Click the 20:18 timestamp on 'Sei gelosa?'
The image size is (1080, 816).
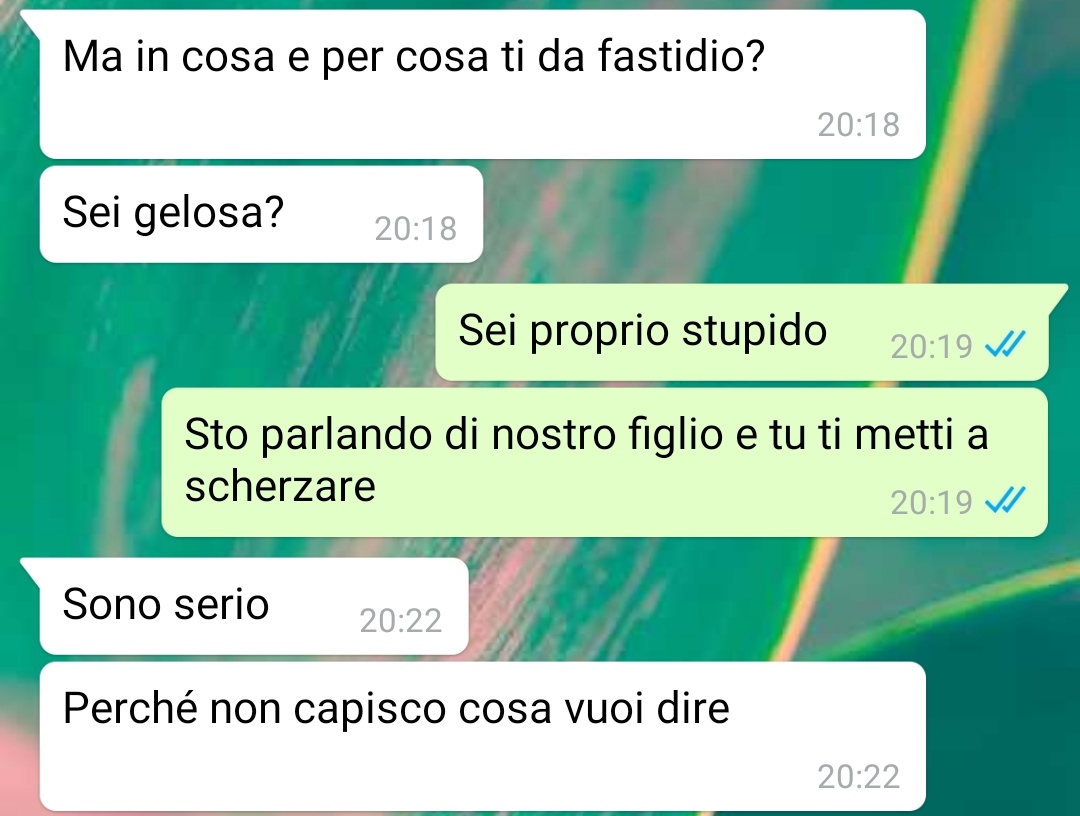click(x=415, y=229)
